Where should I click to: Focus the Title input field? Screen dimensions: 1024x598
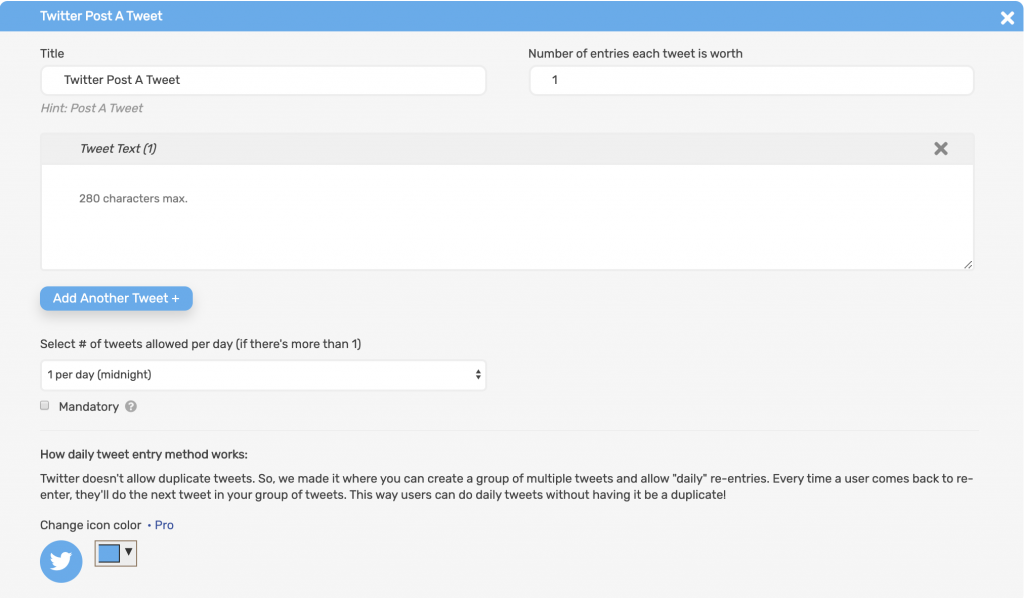pyautogui.click(x=263, y=80)
